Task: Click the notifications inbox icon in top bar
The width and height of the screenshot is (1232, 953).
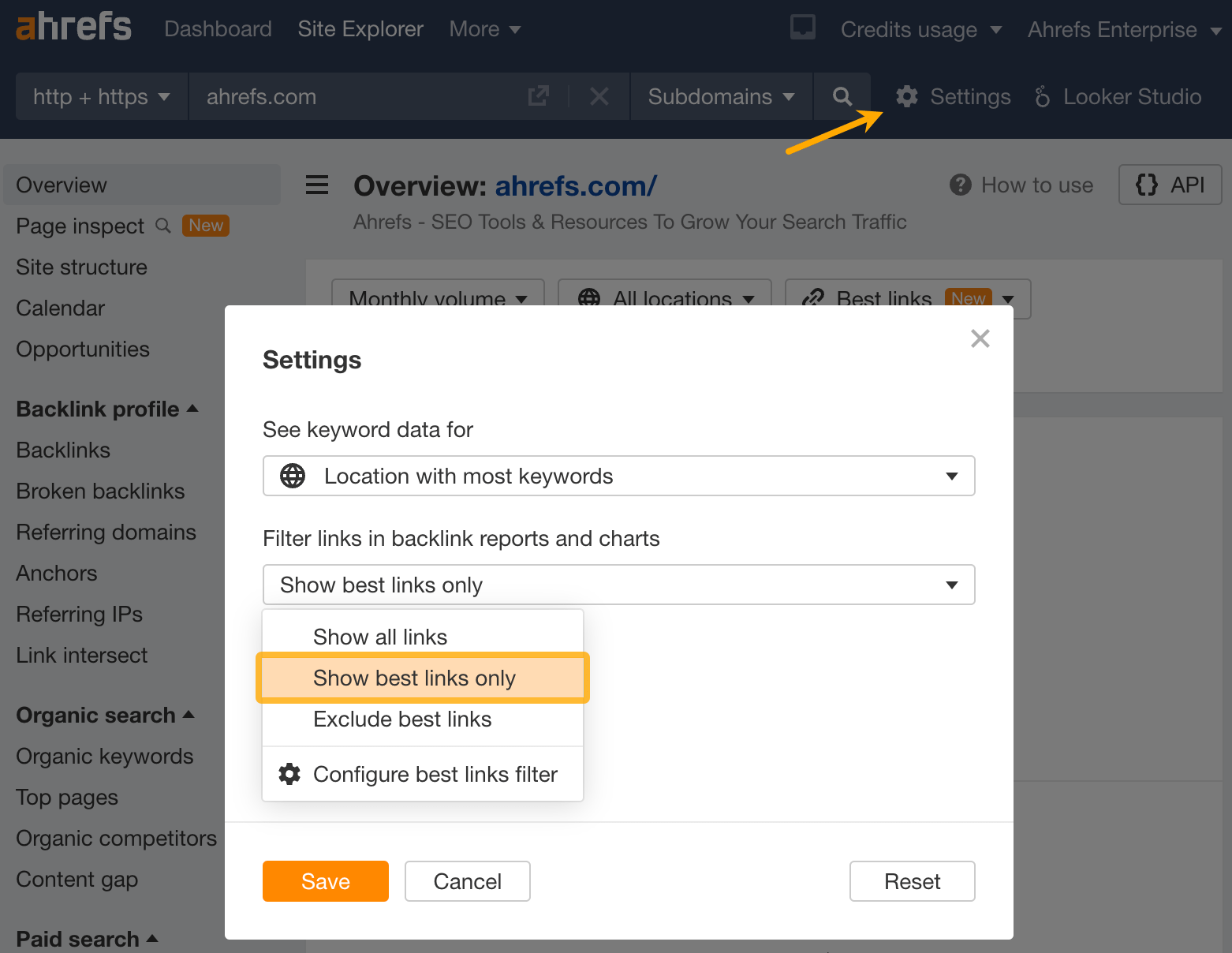Action: pyautogui.click(x=802, y=27)
